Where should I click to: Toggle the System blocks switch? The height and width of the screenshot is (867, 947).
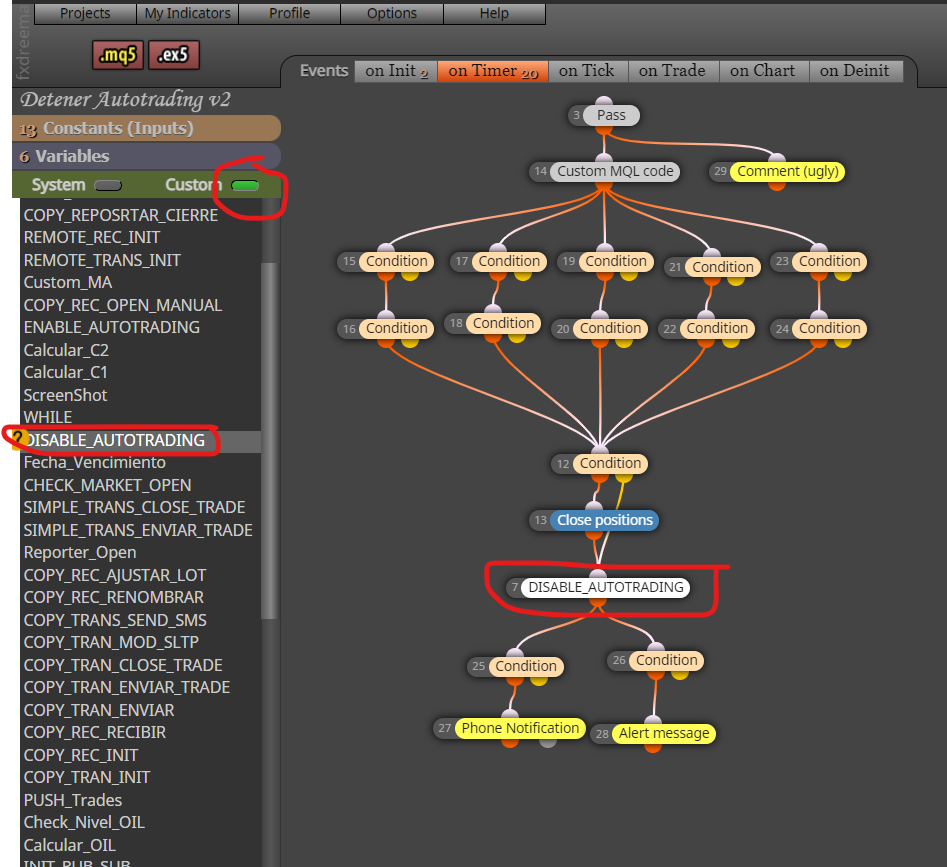pos(108,185)
